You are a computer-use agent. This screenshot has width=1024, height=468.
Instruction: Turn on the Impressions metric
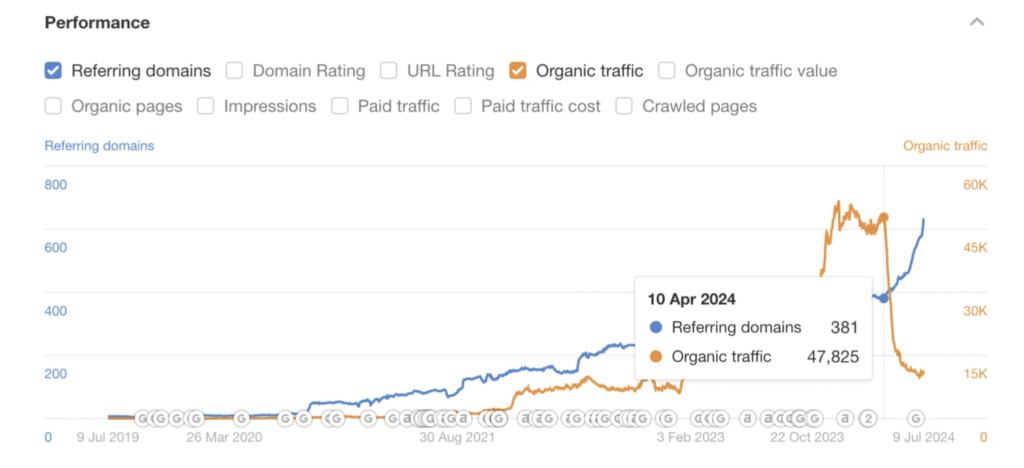(x=206, y=106)
